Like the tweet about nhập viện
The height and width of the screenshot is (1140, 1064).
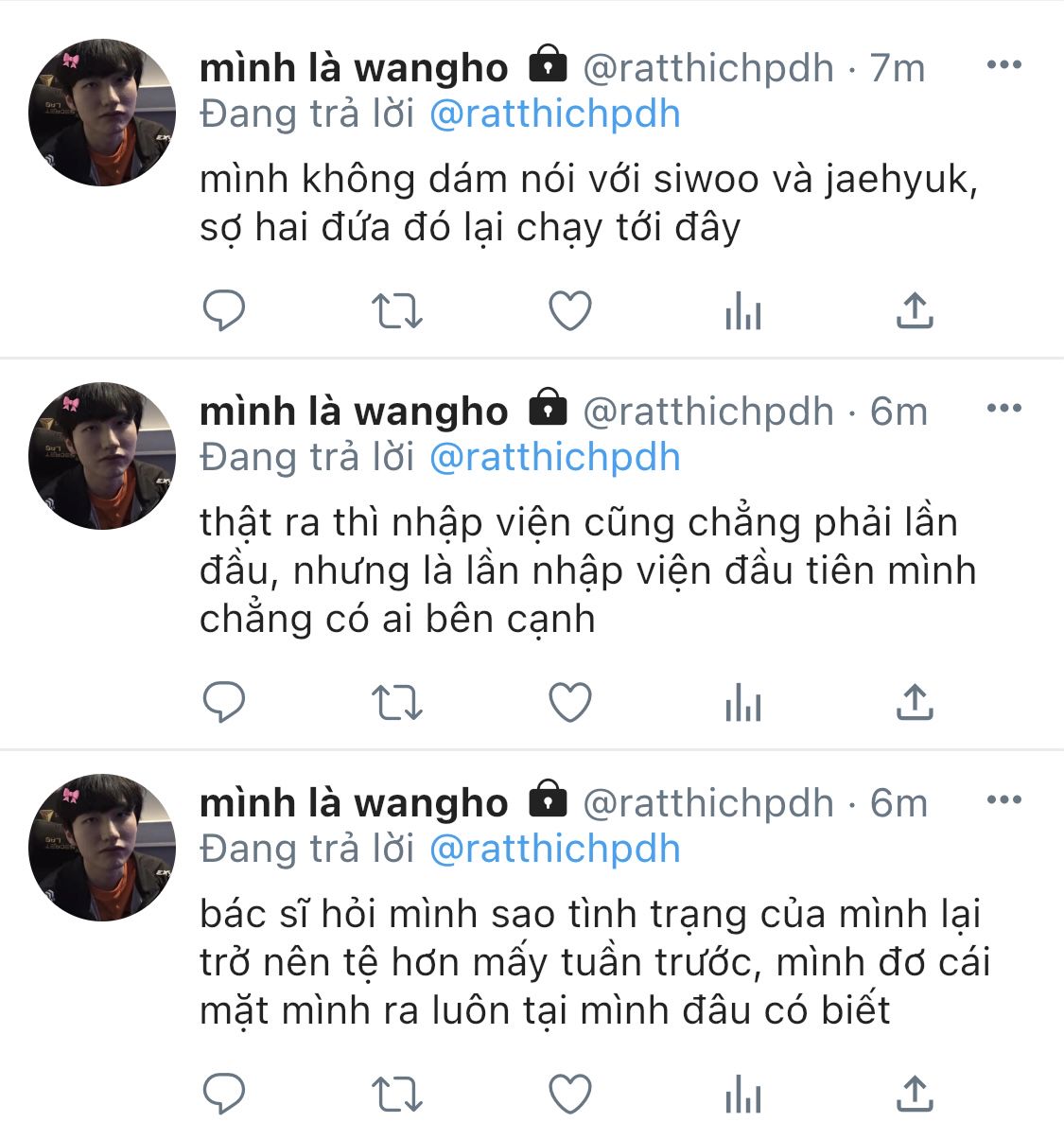tap(570, 703)
